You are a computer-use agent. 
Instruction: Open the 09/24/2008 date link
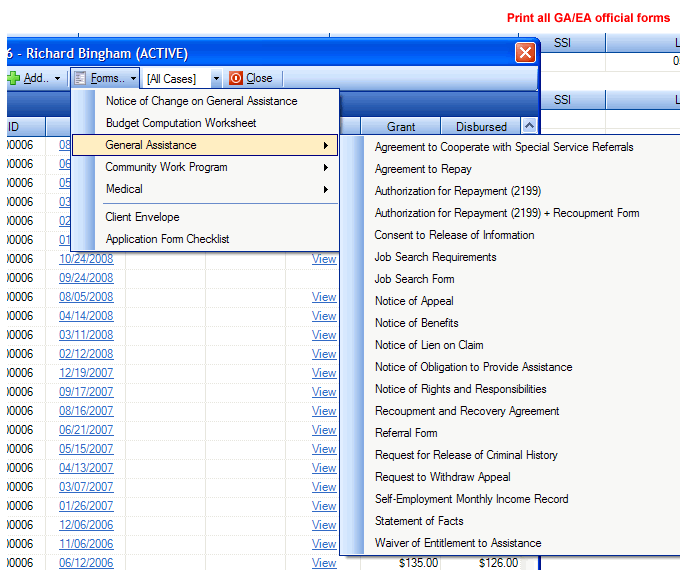pyautogui.click(x=86, y=278)
